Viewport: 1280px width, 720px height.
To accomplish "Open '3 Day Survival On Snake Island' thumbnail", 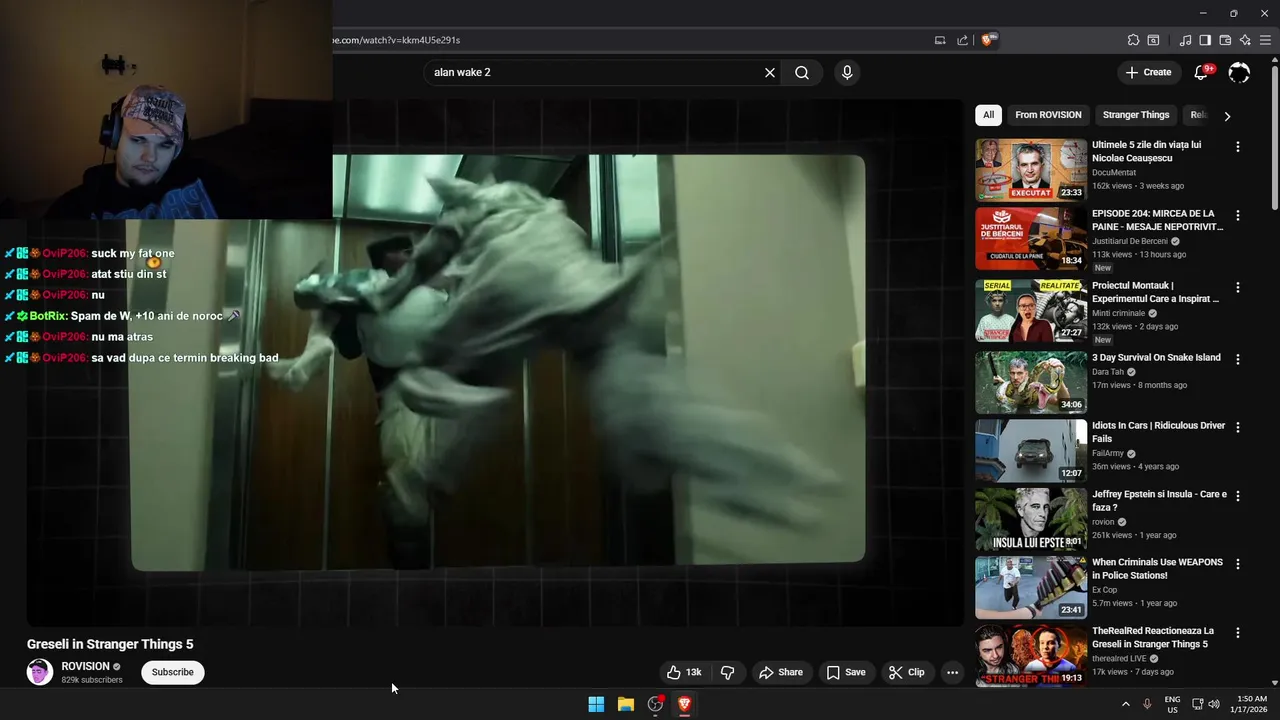I will click(x=1031, y=382).
